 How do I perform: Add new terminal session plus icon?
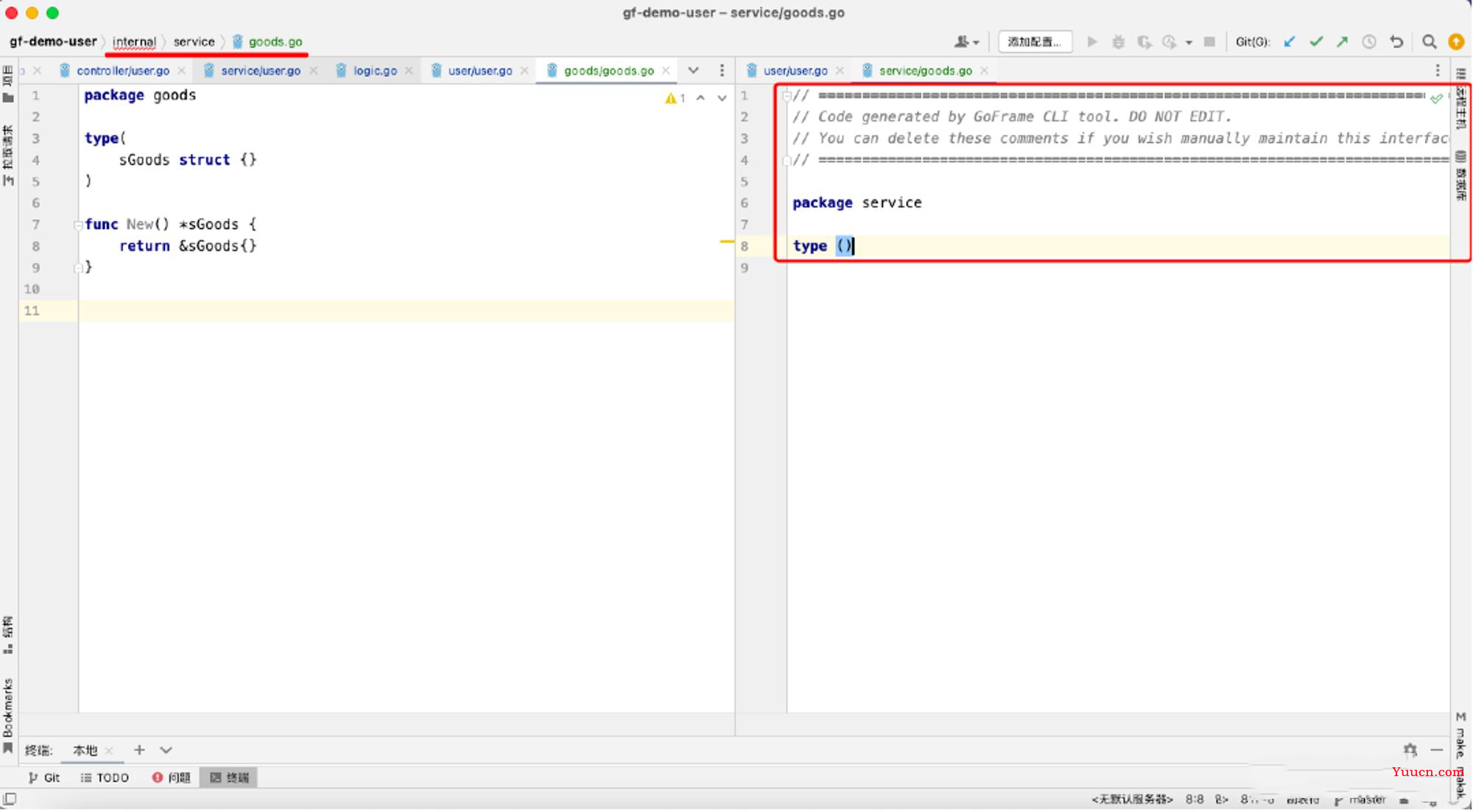(x=139, y=750)
